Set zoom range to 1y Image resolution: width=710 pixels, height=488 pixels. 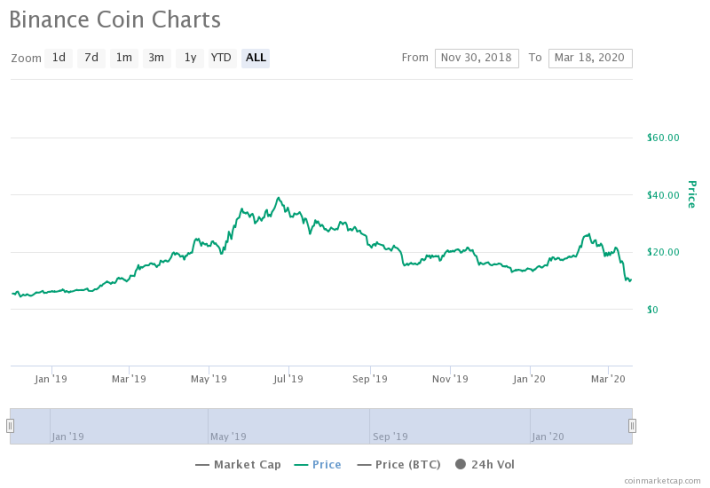coord(190,58)
